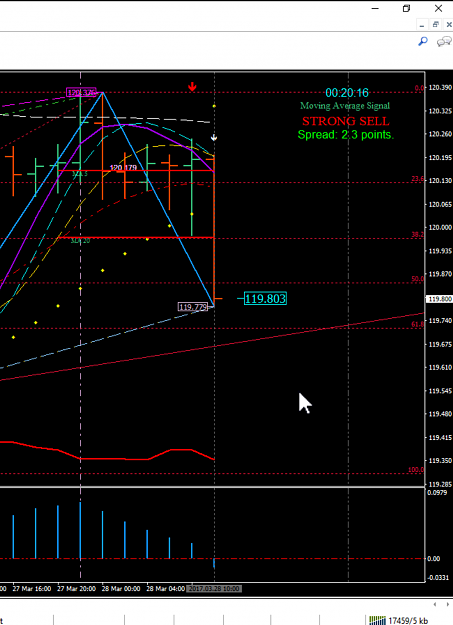Click the 27 Mar 16:00 time label

[32, 588]
